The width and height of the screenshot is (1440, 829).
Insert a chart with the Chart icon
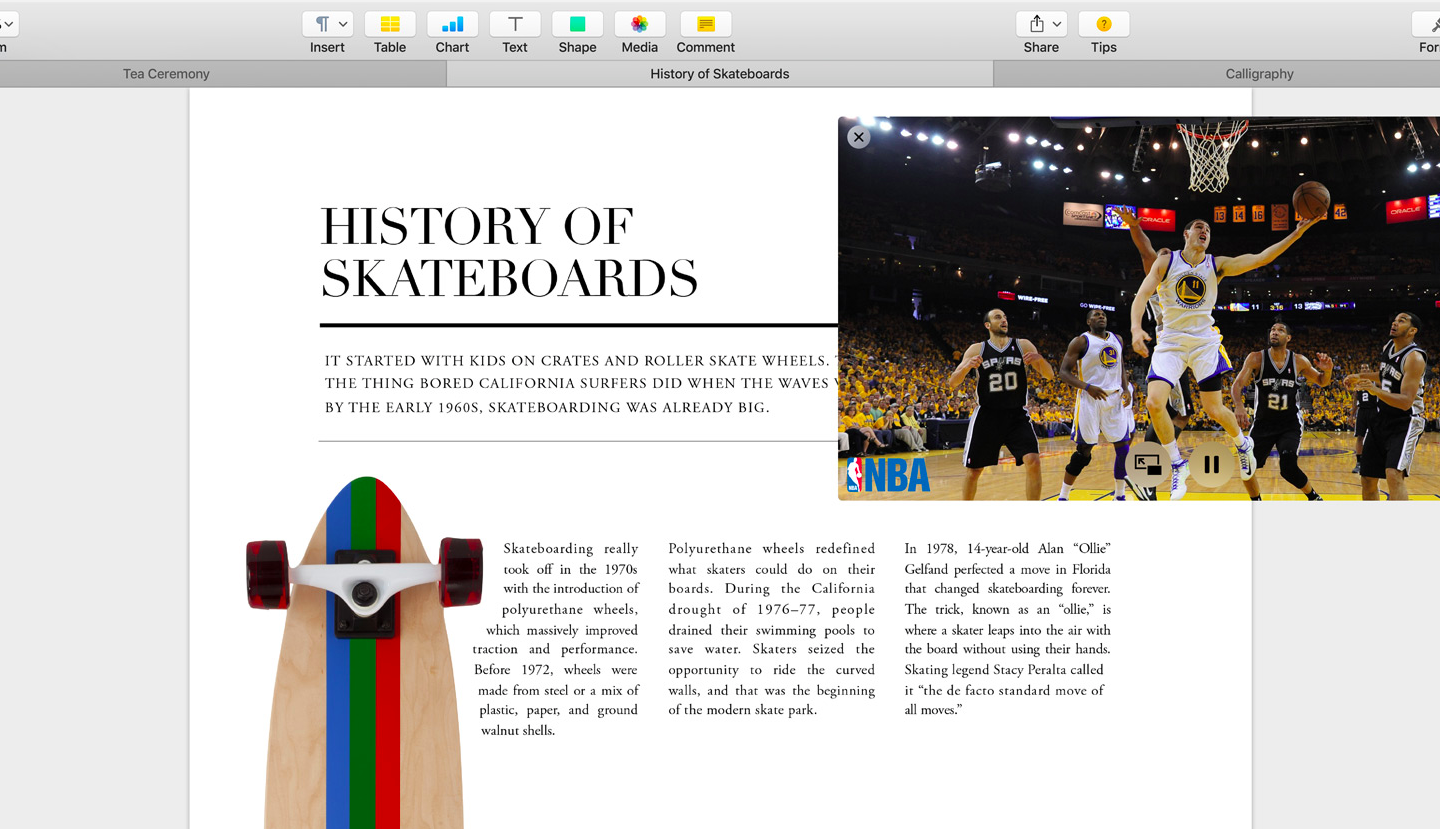(452, 24)
